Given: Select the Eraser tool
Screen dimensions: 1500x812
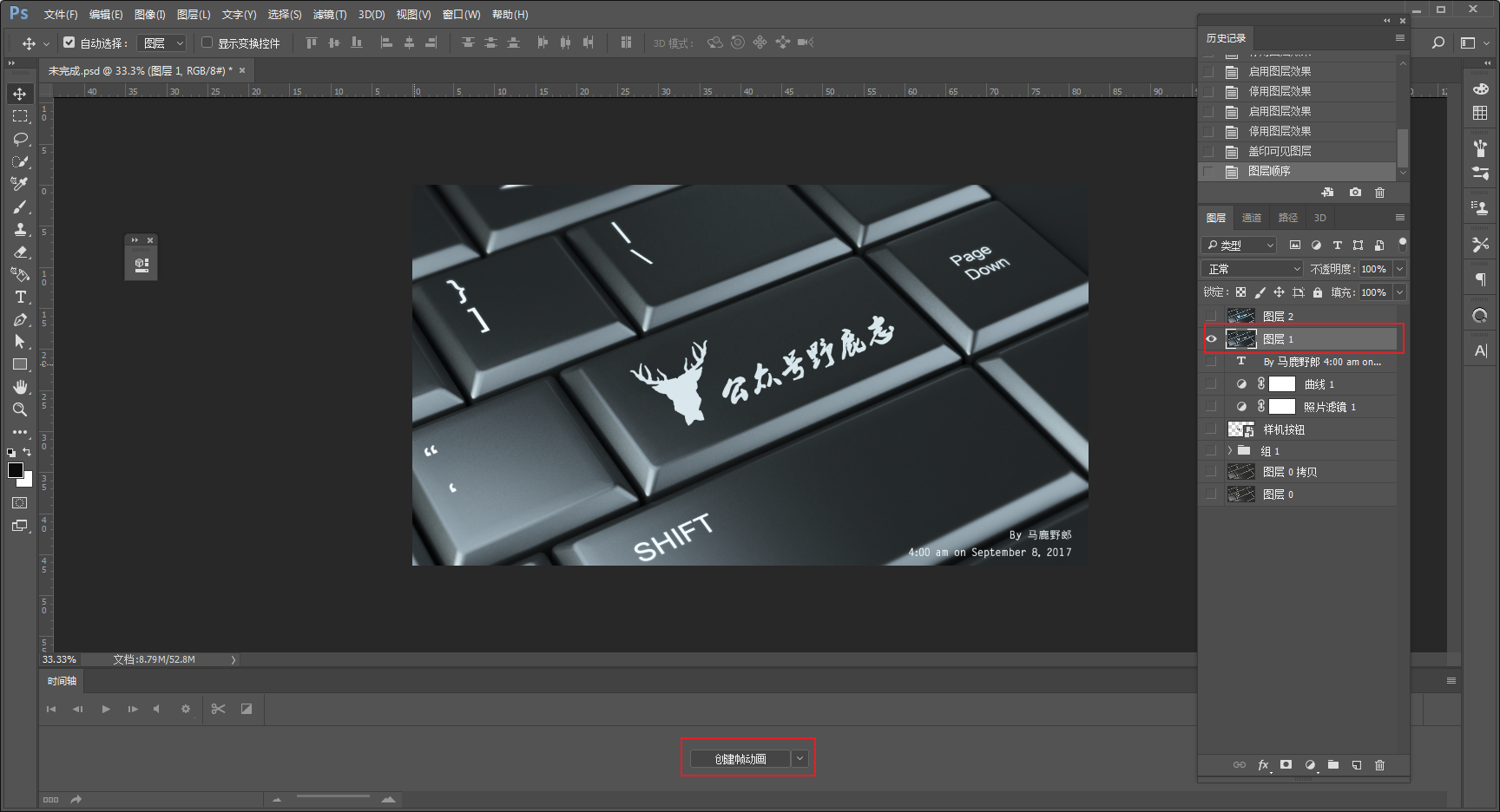Looking at the screenshot, I should point(20,252).
